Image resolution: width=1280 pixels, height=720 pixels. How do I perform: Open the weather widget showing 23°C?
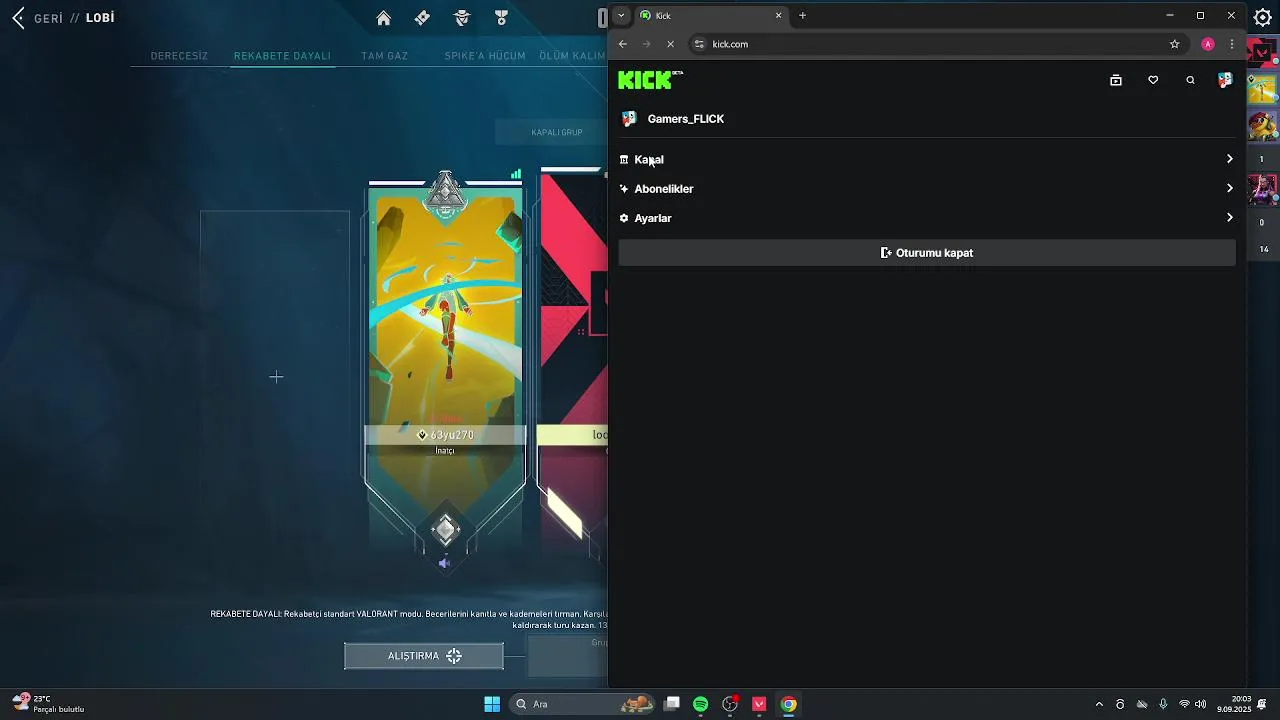click(x=48, y=704)
